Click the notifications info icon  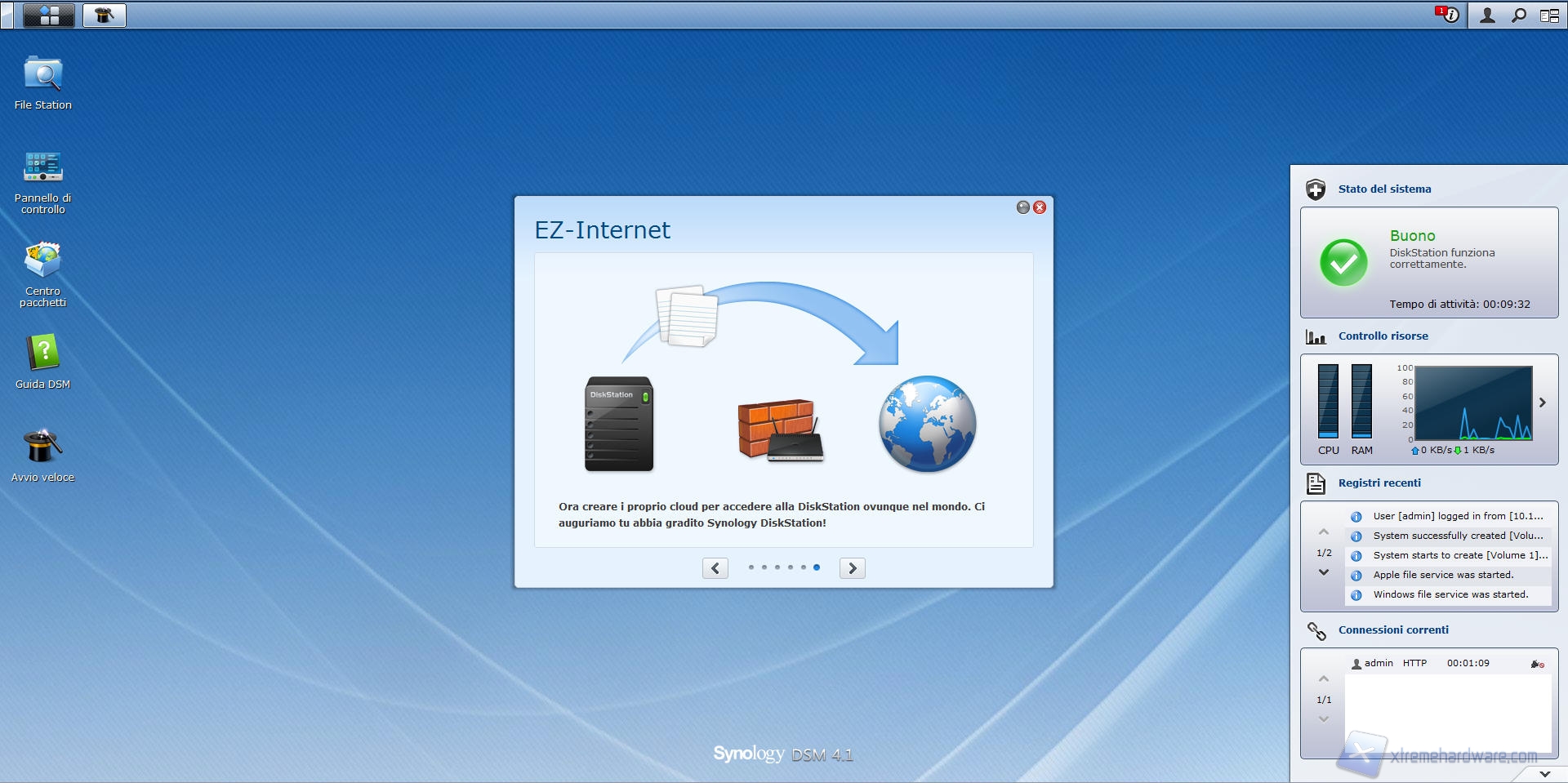coord(1449,16)
